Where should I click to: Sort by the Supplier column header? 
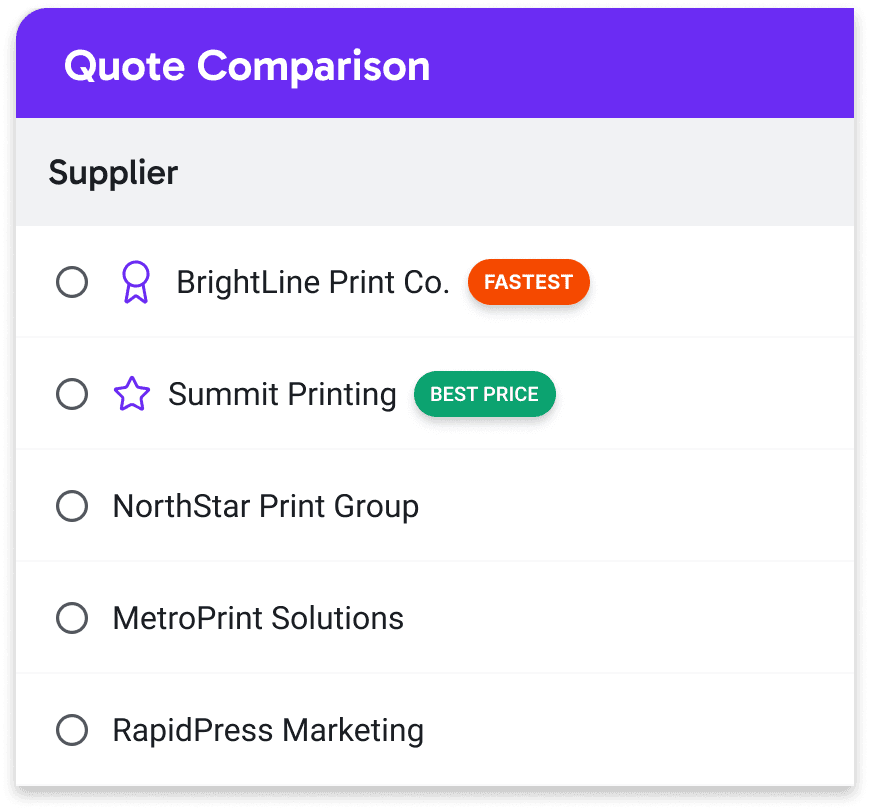(x=113, y=172)
